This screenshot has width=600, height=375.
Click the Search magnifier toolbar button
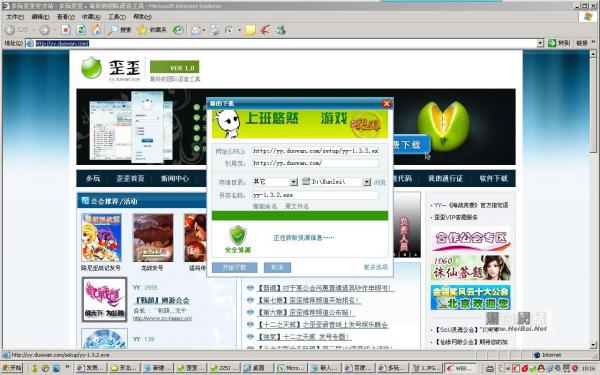click(x=119, y=30)
